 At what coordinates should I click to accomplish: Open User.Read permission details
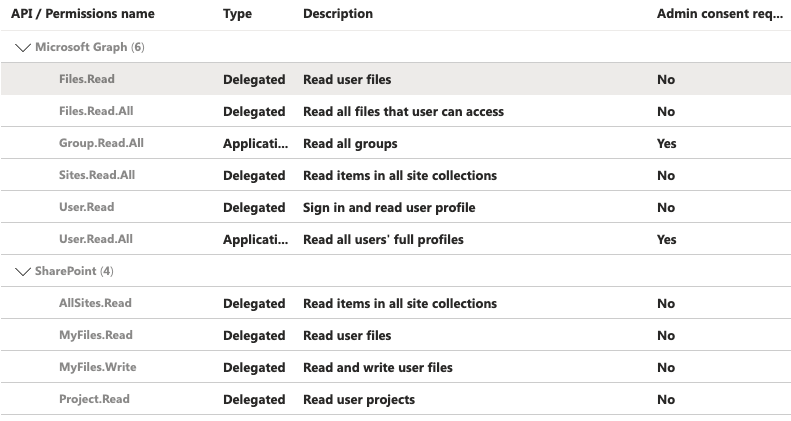click(87, 207)
